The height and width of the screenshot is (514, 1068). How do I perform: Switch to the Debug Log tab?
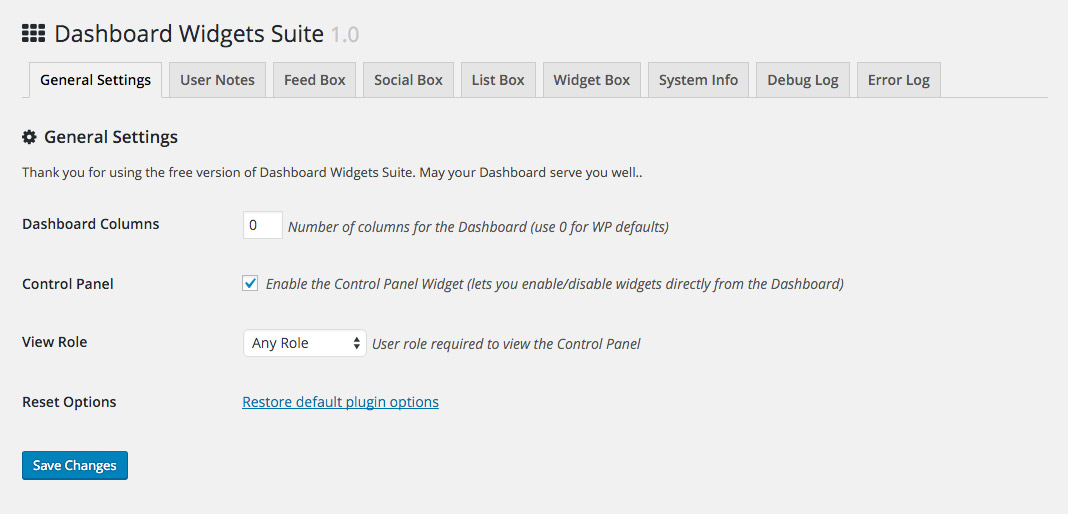click(x=802, y=80)
